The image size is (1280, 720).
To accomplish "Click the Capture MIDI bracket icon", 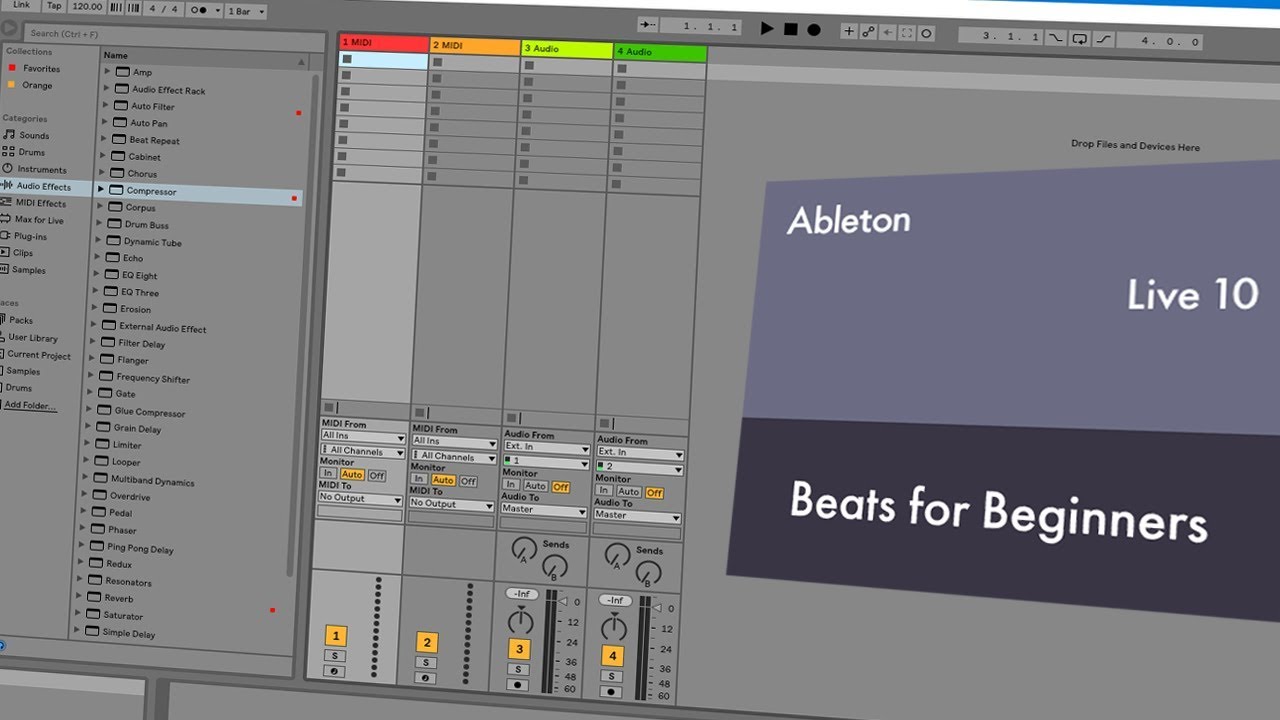I will 906,33.
